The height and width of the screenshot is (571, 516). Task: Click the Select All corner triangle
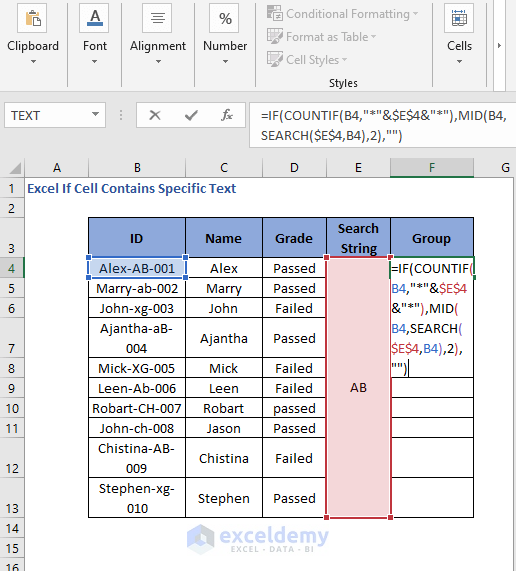tap(15, 168)
